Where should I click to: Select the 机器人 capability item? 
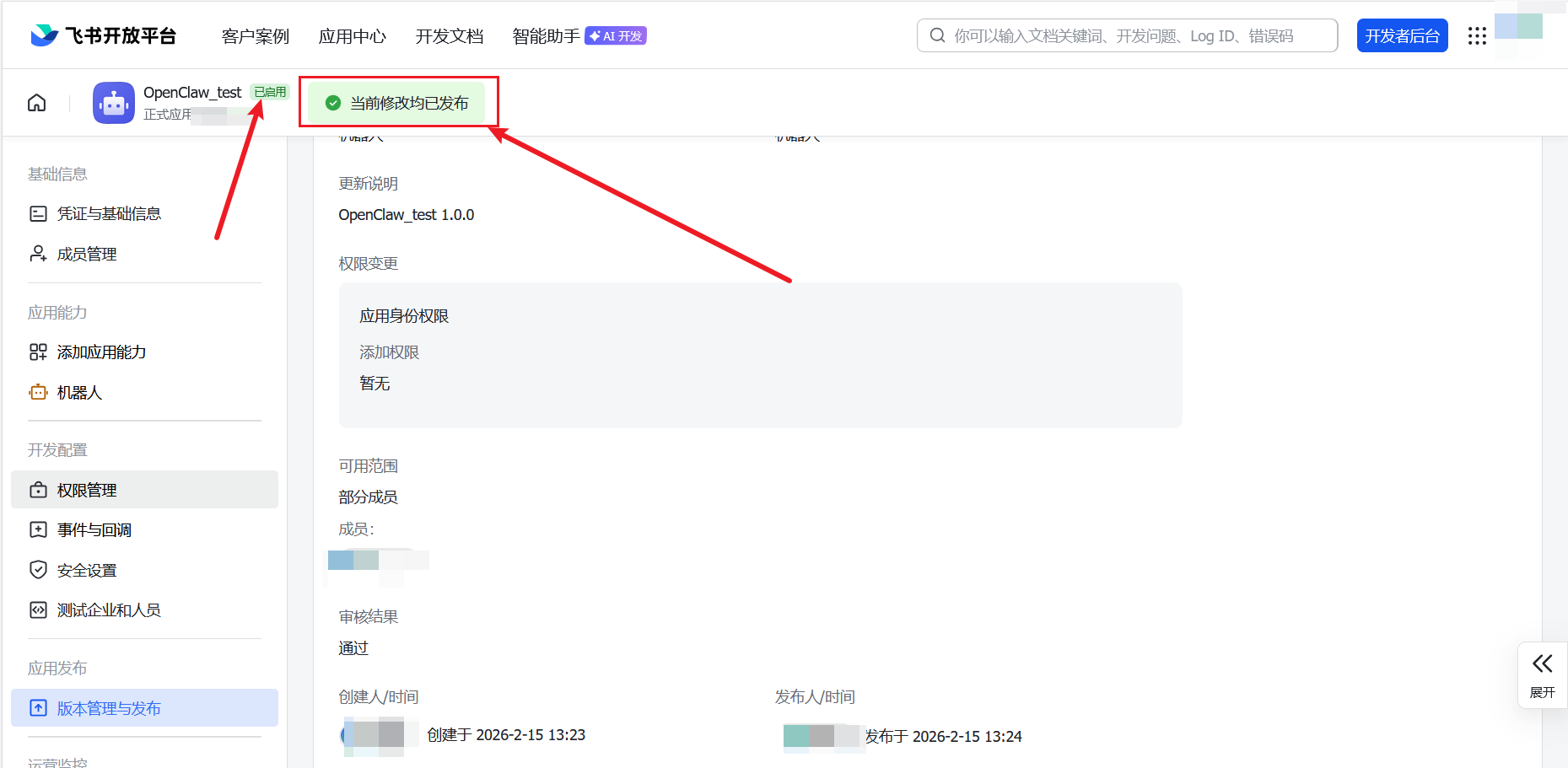tap(78, 392)
